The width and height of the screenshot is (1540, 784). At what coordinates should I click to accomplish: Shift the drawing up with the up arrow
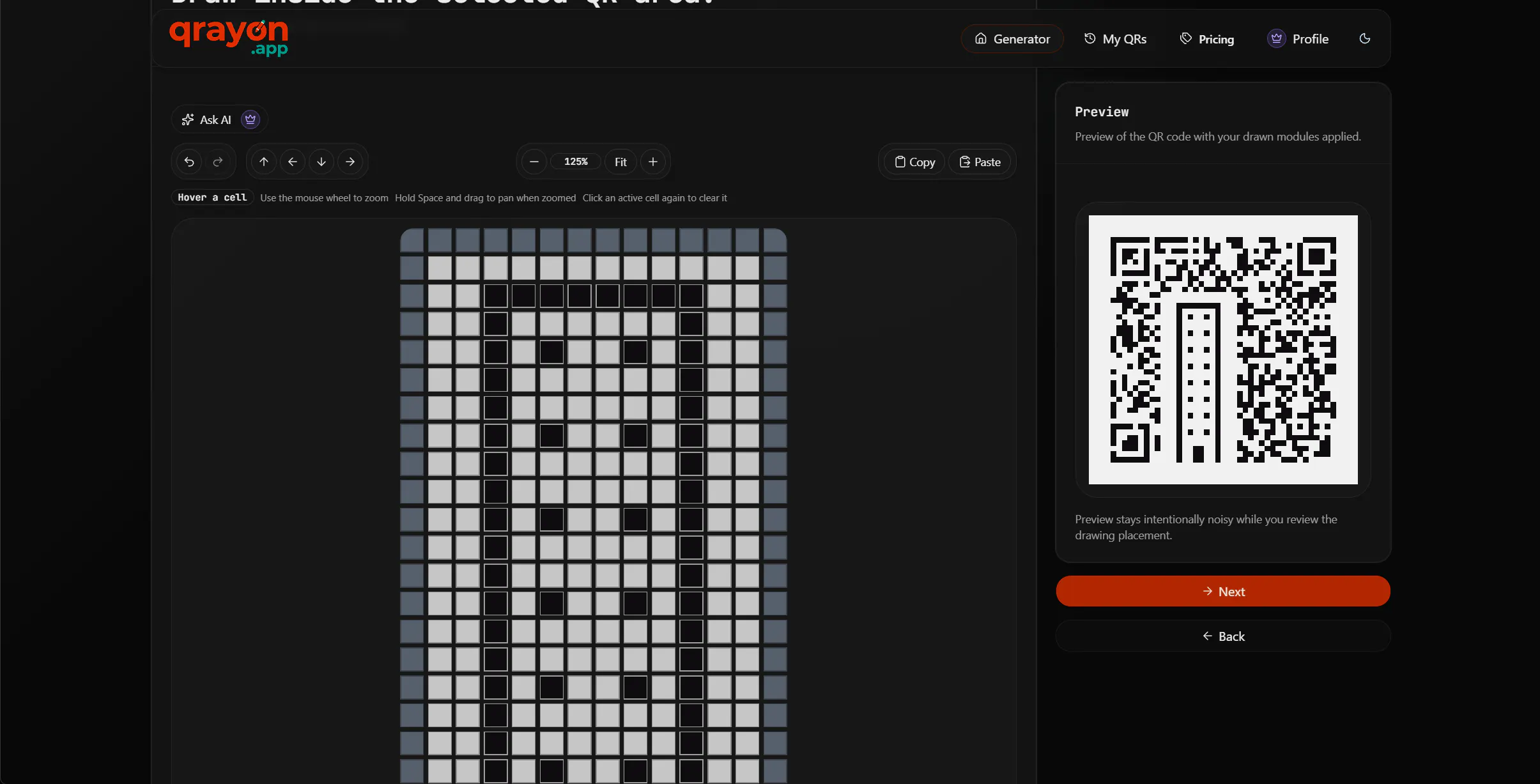264,162
